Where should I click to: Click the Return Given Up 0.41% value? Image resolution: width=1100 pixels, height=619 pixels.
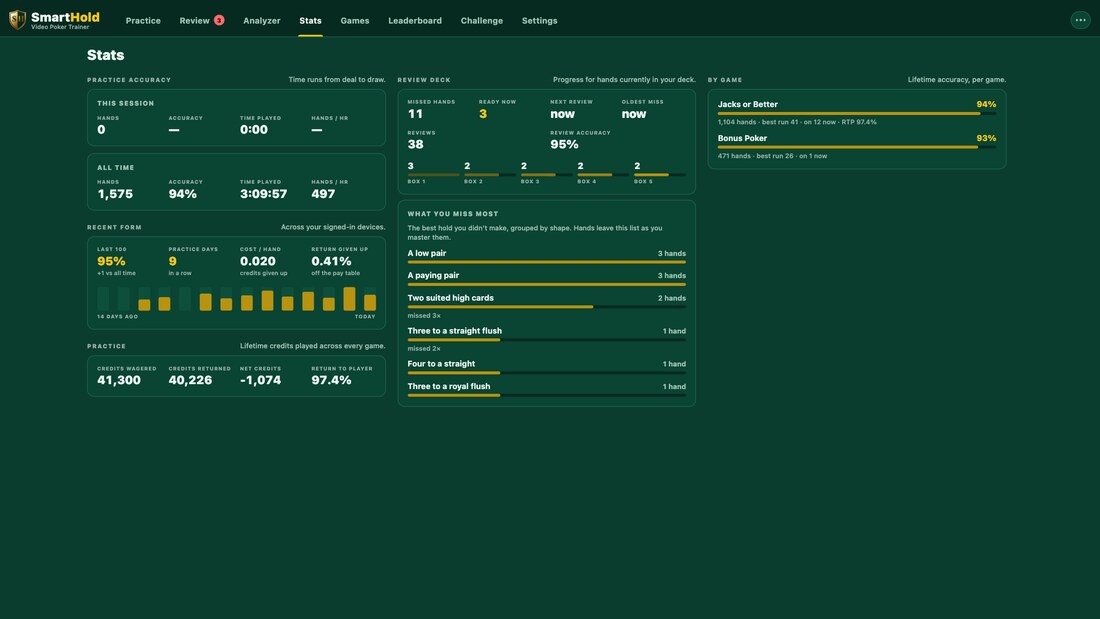[x=331, y=261]
